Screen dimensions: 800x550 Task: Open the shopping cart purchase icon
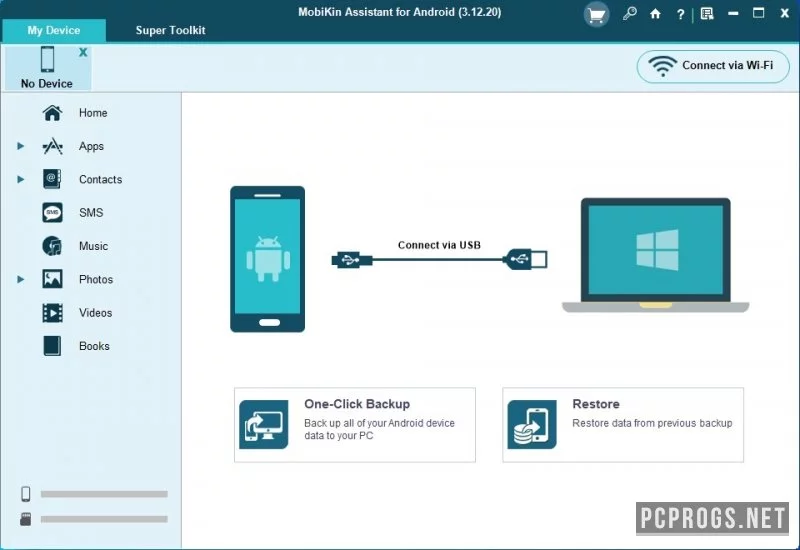point(596,14)
